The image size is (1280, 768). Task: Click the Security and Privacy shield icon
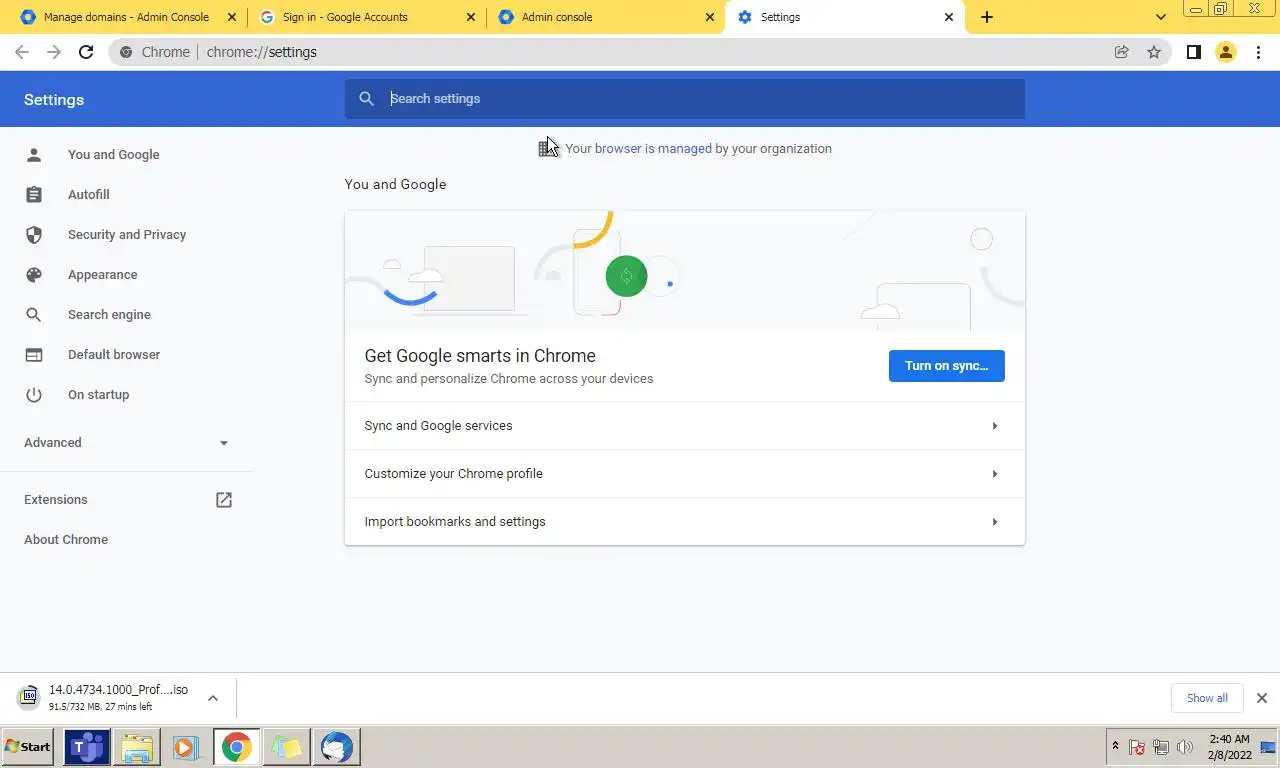[34, 235]
